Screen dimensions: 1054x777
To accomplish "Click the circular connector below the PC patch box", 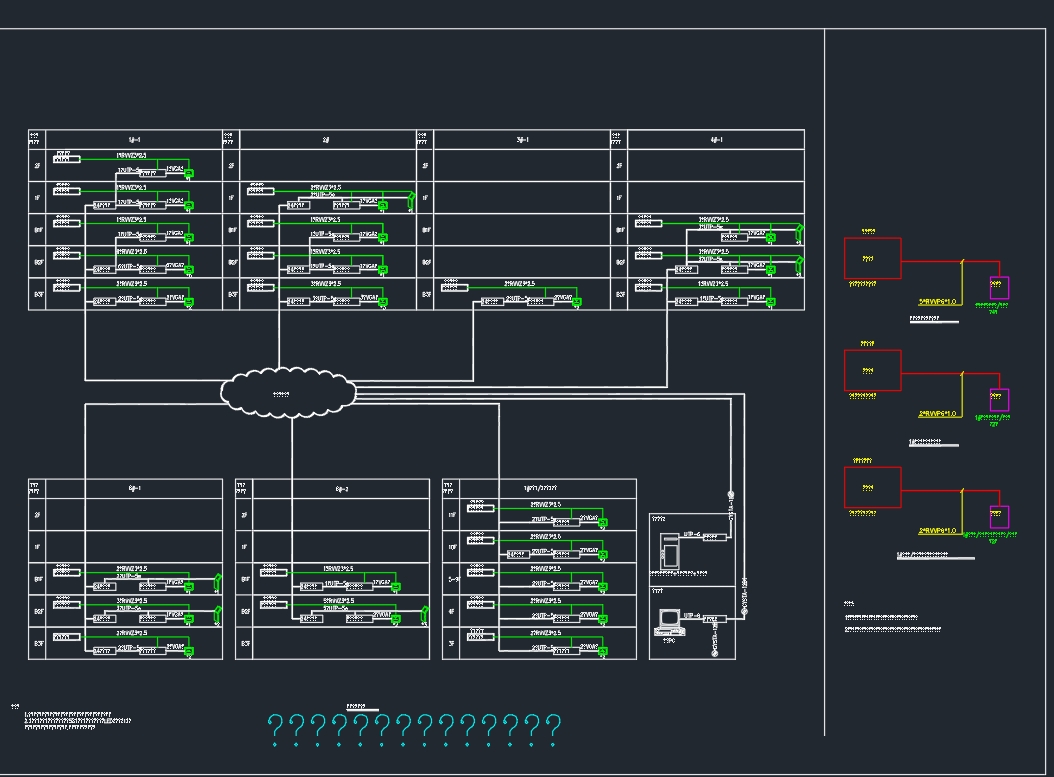I will click(714, 653).
